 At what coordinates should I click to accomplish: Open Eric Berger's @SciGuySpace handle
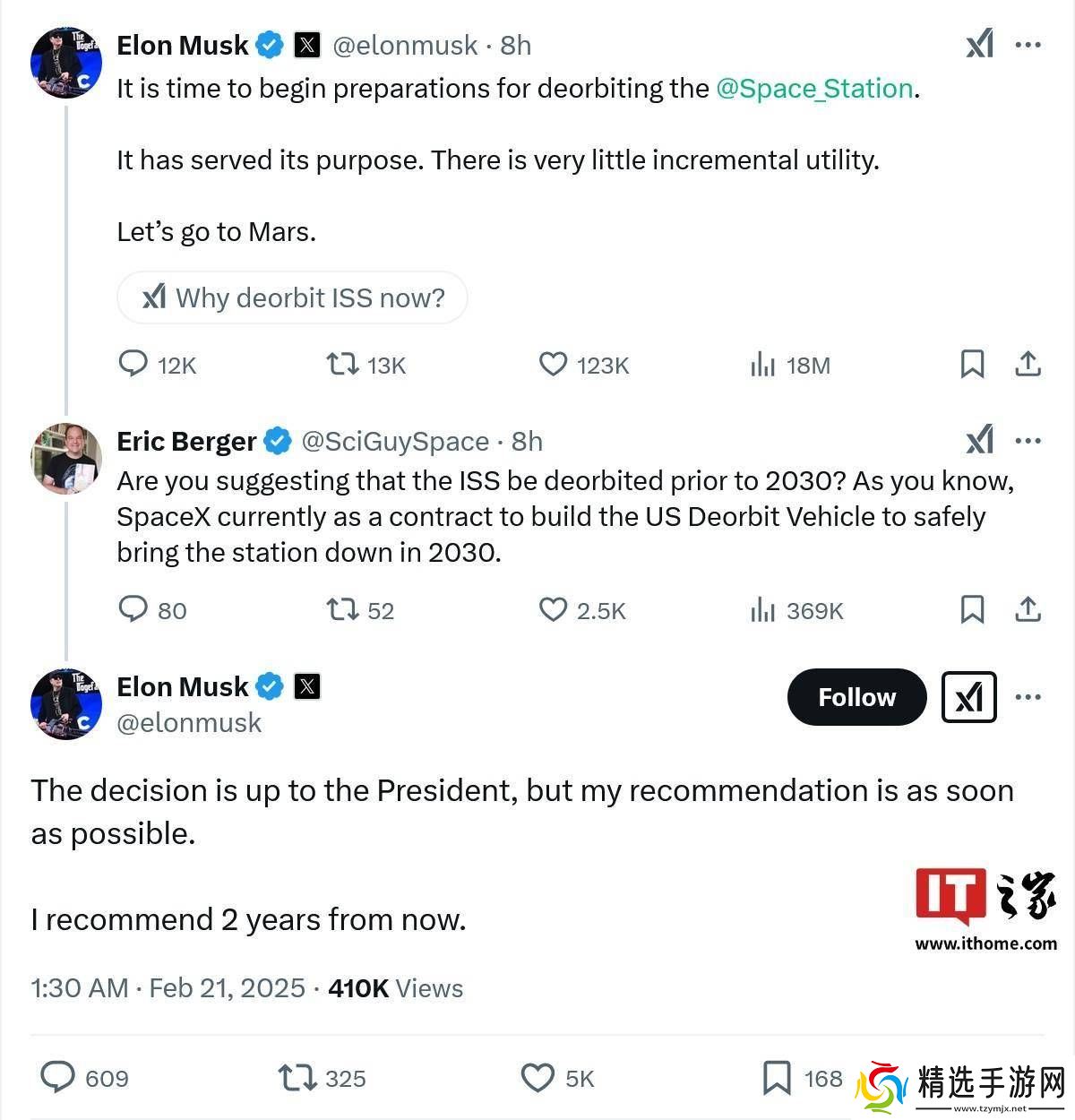pos(395,441)
